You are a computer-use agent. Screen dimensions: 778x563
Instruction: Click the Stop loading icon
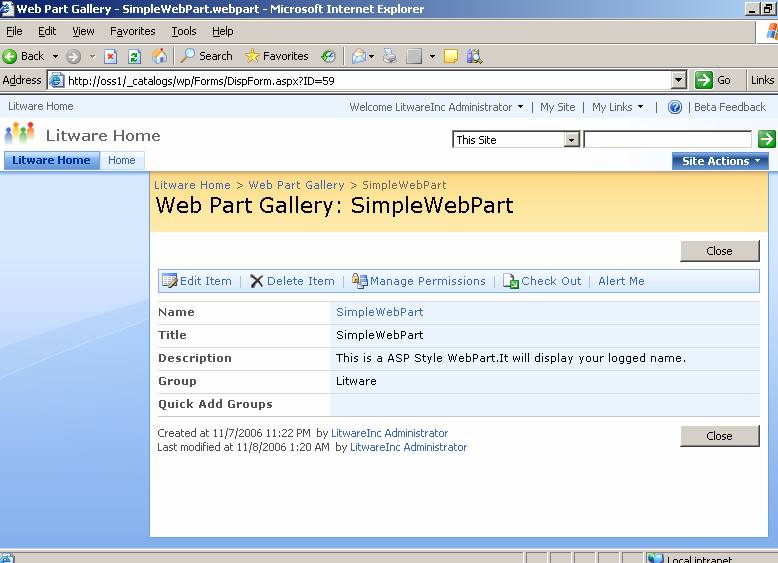[111, 57]
